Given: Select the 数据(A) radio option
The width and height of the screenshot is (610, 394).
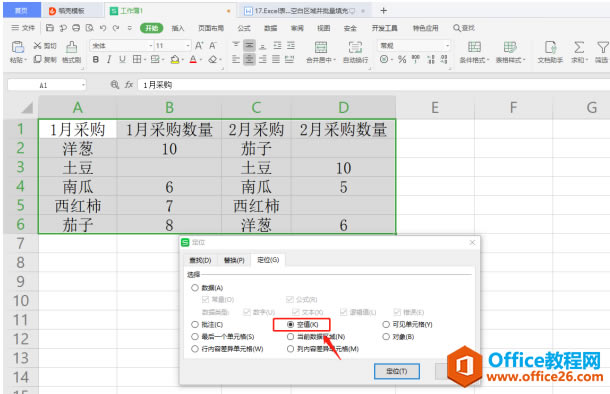Looking at the screenshot, I should pyautogui.click(x=195, y=288).
